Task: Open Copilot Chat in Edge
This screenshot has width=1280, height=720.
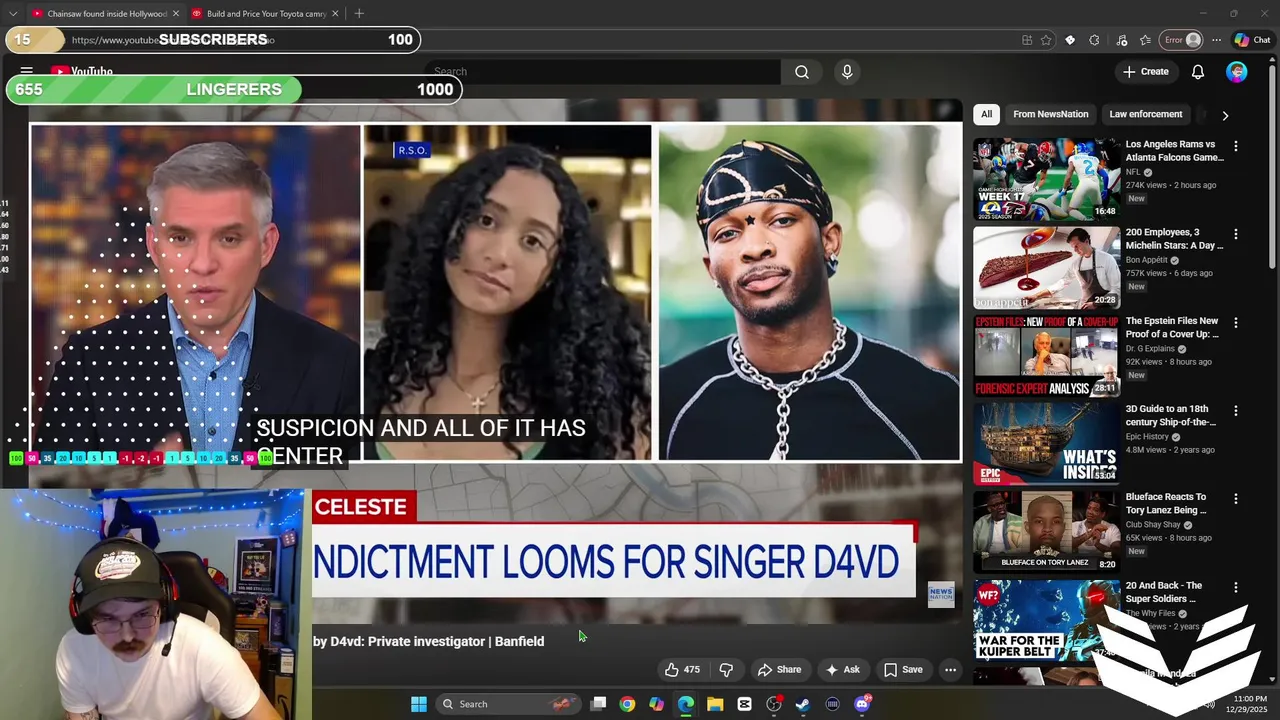Action: (x=1252, y=40)
